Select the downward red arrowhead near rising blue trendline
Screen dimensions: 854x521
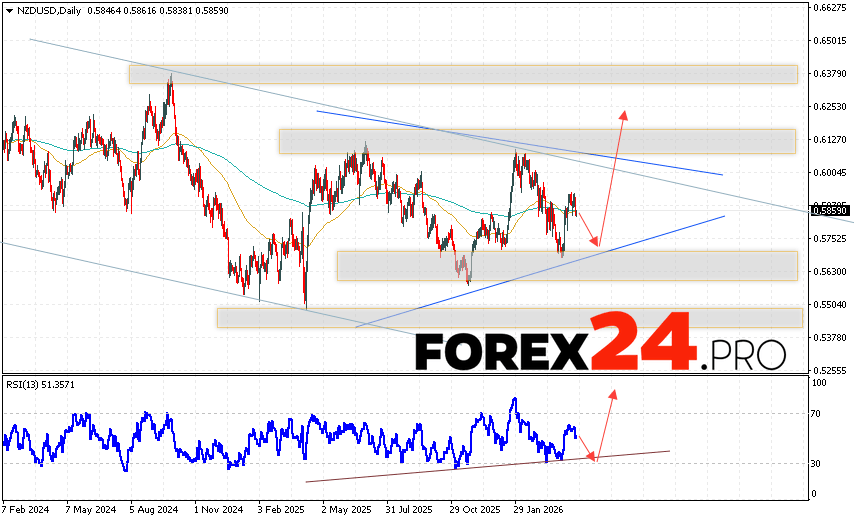click(x=594, y=241)
